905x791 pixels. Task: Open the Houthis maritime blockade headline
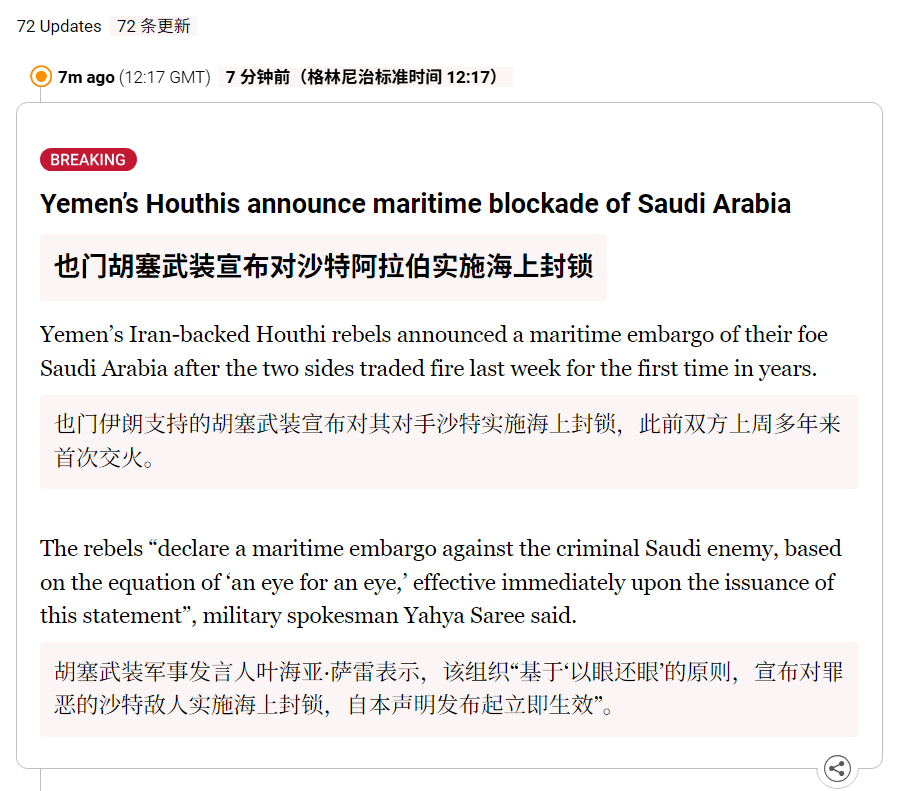[x=415, y=204]
